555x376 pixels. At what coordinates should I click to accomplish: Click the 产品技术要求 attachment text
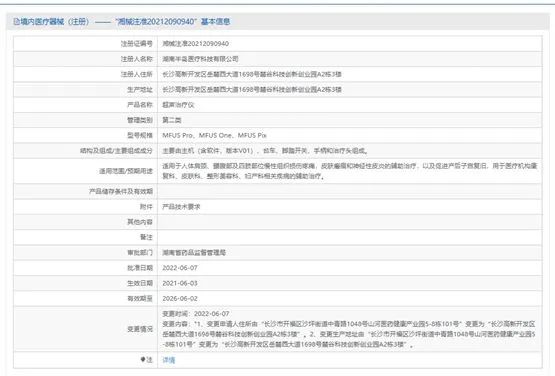coord(181,207)
